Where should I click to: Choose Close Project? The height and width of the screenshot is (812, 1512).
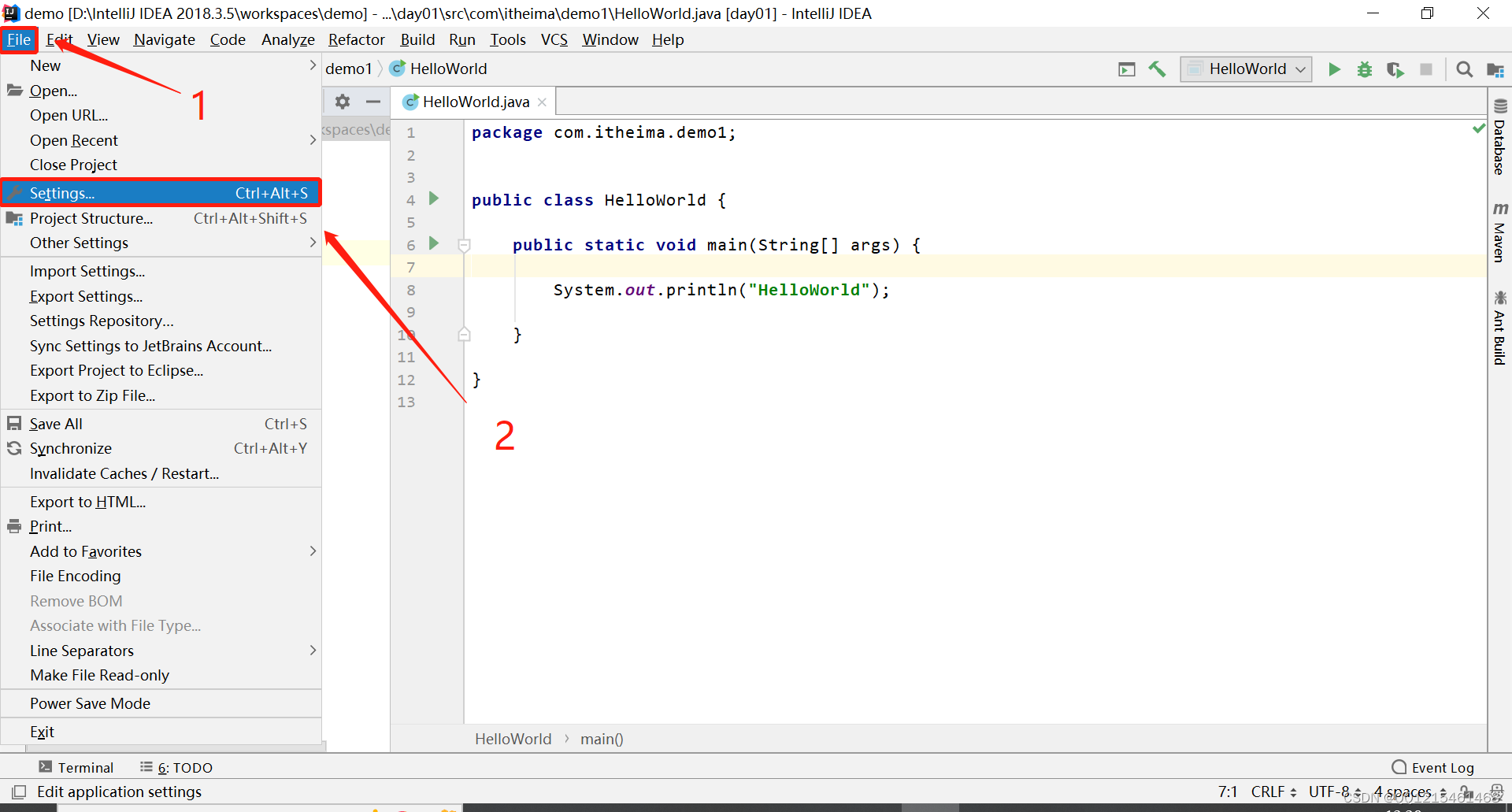161,165
